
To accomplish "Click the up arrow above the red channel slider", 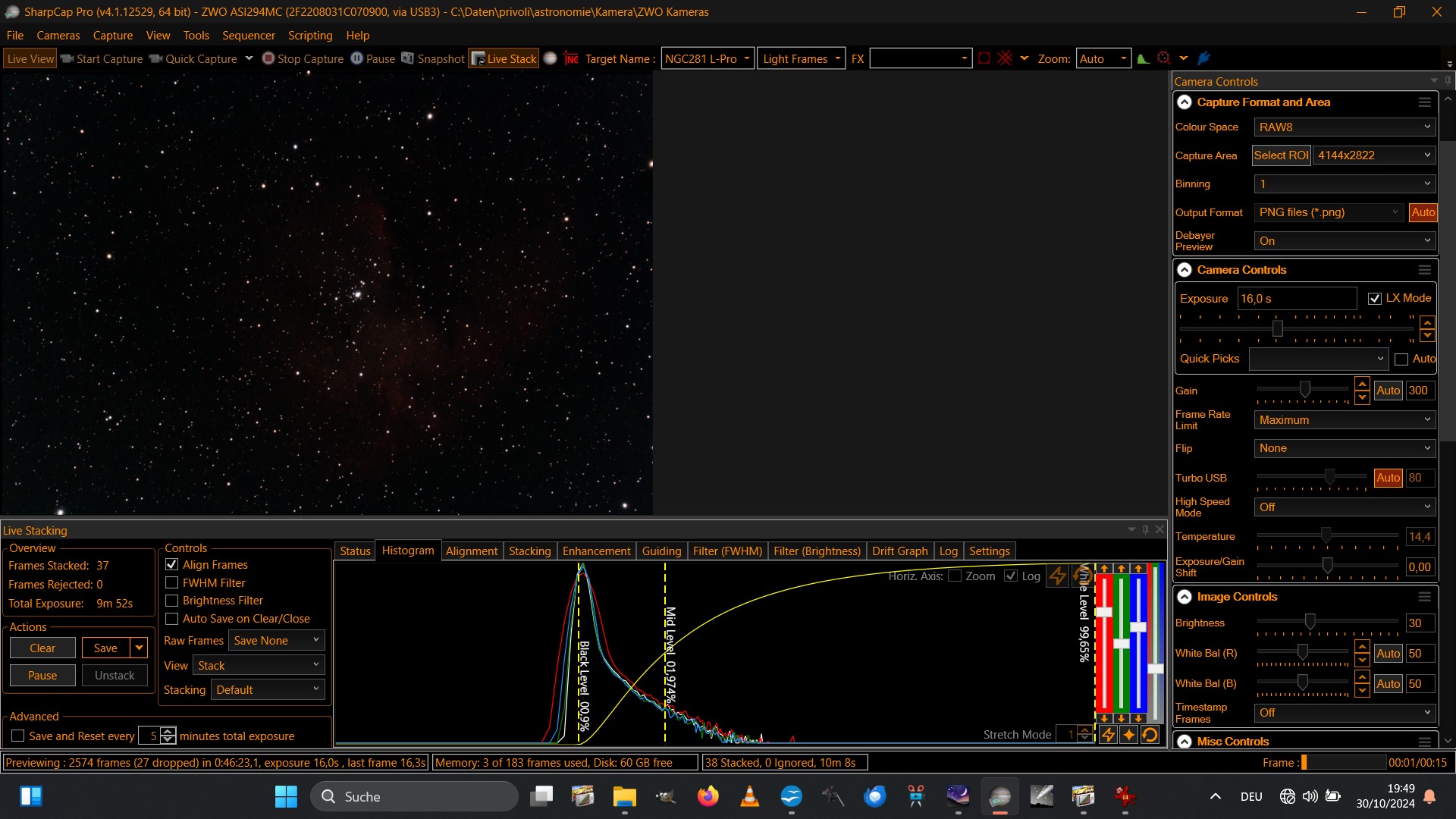I will coord(1104,569).
